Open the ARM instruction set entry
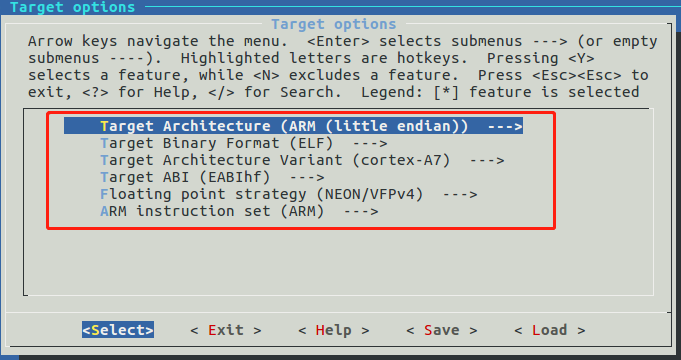The height and width of the screenshot is (360, 681). click(239, 211)
